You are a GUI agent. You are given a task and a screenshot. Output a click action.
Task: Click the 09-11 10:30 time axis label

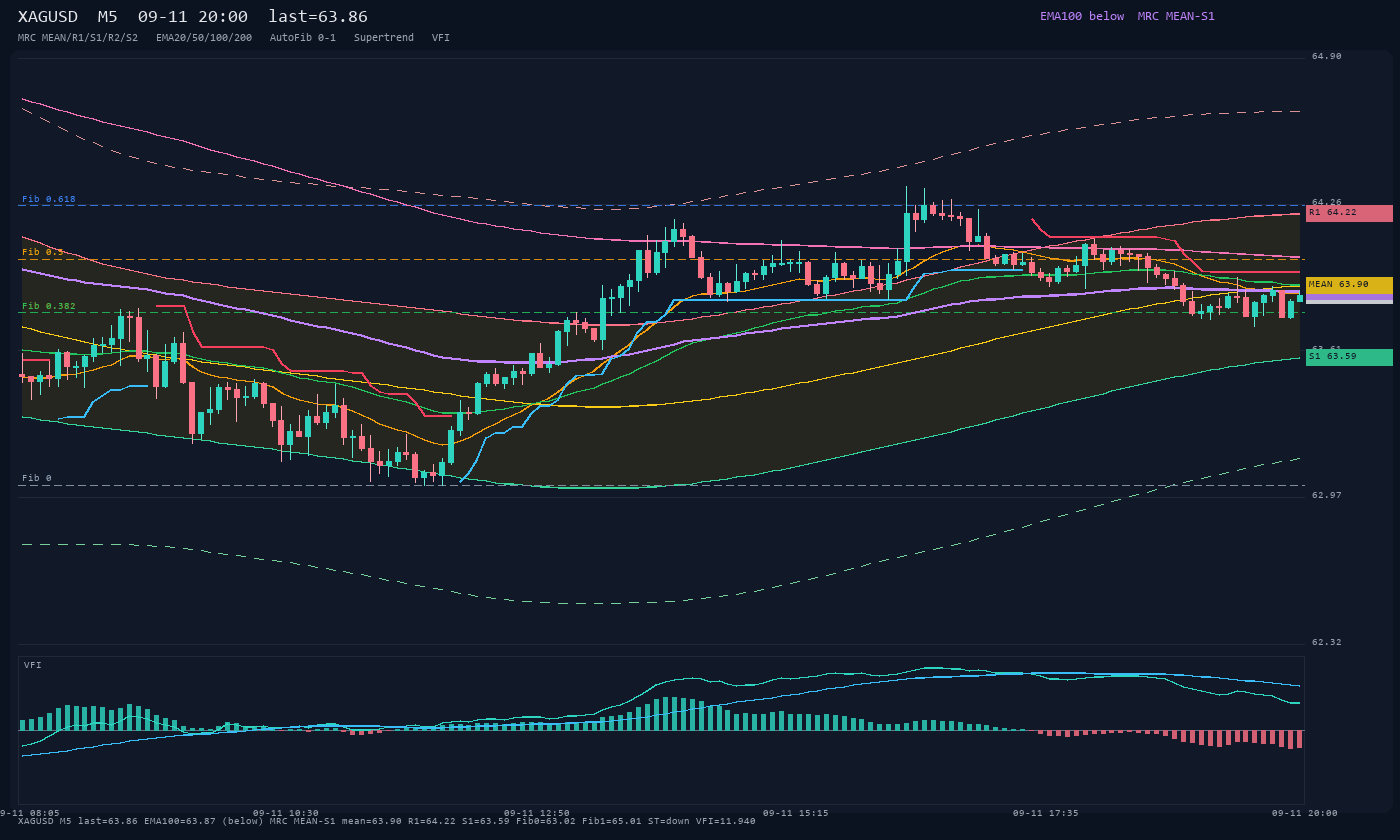tap(286, 813)
